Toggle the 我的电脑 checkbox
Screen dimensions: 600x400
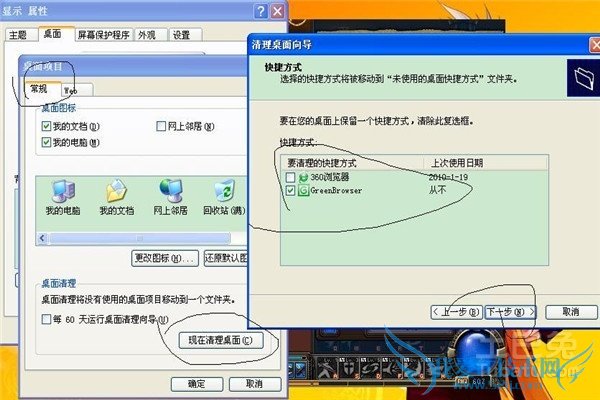coord(46,142)
